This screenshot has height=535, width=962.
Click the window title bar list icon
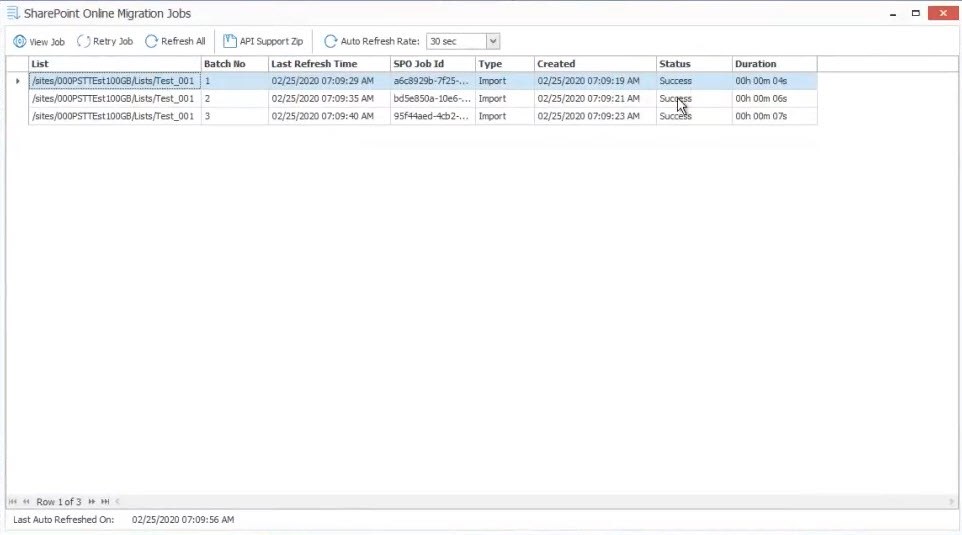12,13
